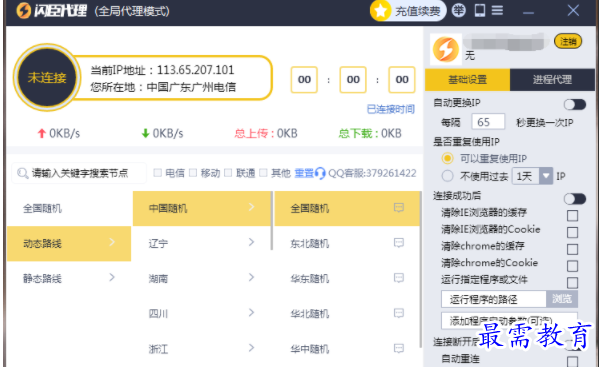This screenshot has width=600, height=367.
Task: Expand the 浙江 province chevron
Action: [x=251, y=348]
